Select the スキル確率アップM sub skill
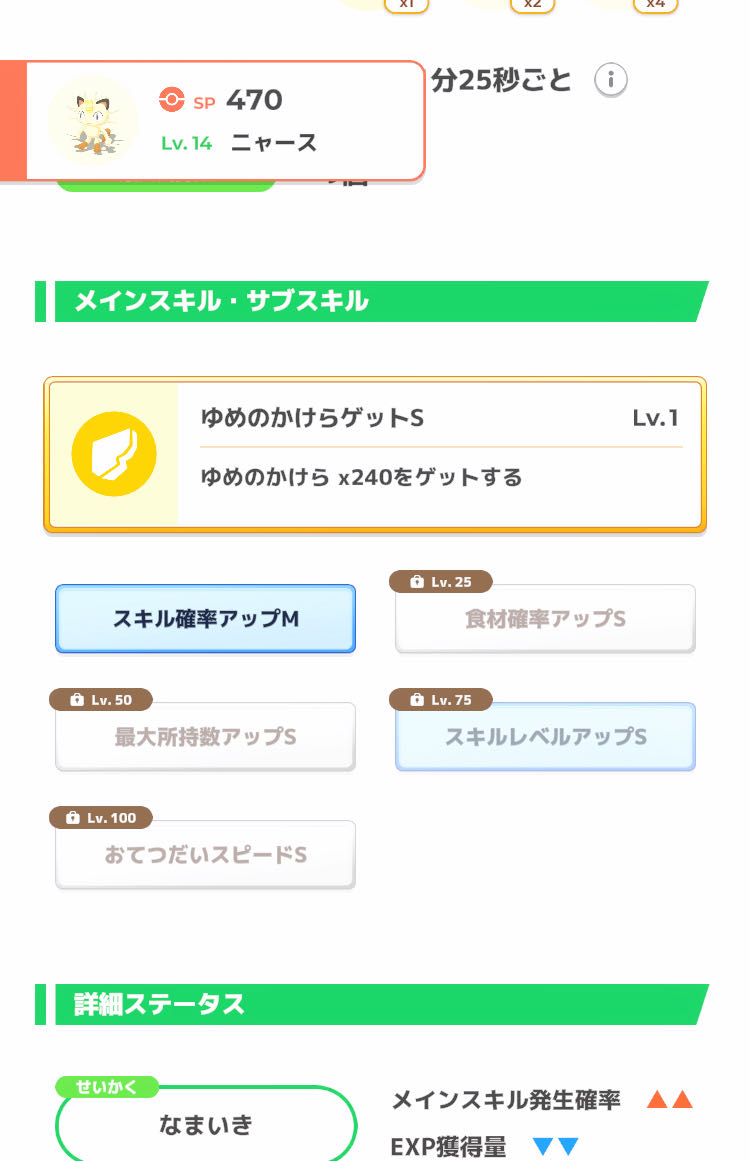The image size is (750, 1161). click(205, 618)
